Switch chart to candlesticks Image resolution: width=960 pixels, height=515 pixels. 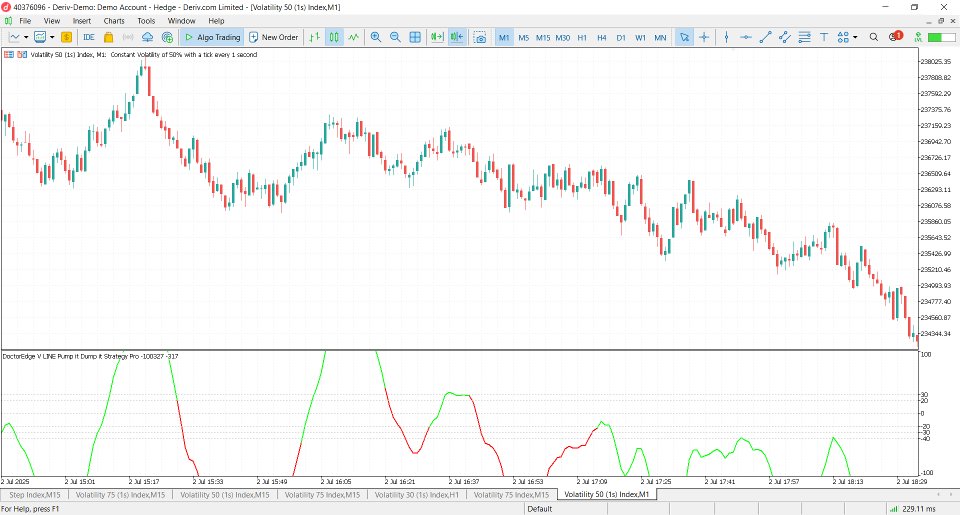[334, 37]
